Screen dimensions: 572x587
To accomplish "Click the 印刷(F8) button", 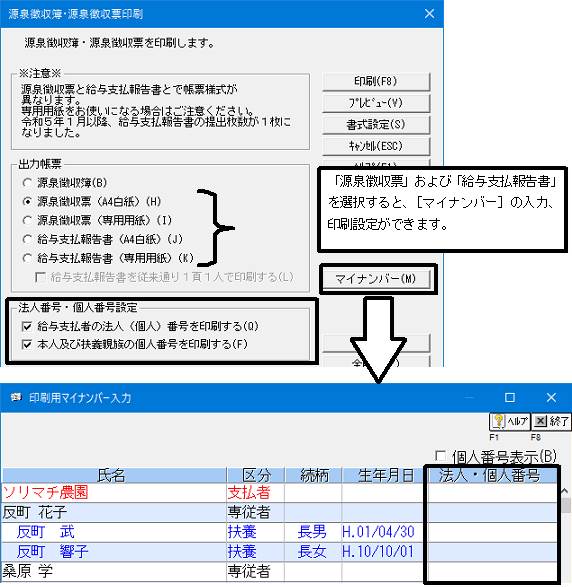I will (376, 81).
